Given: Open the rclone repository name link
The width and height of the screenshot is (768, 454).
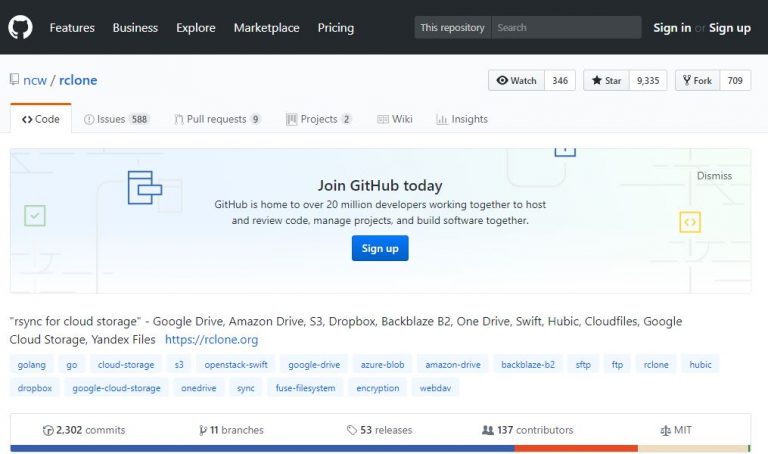Looking at the screenshot, I should click(78, 80).
